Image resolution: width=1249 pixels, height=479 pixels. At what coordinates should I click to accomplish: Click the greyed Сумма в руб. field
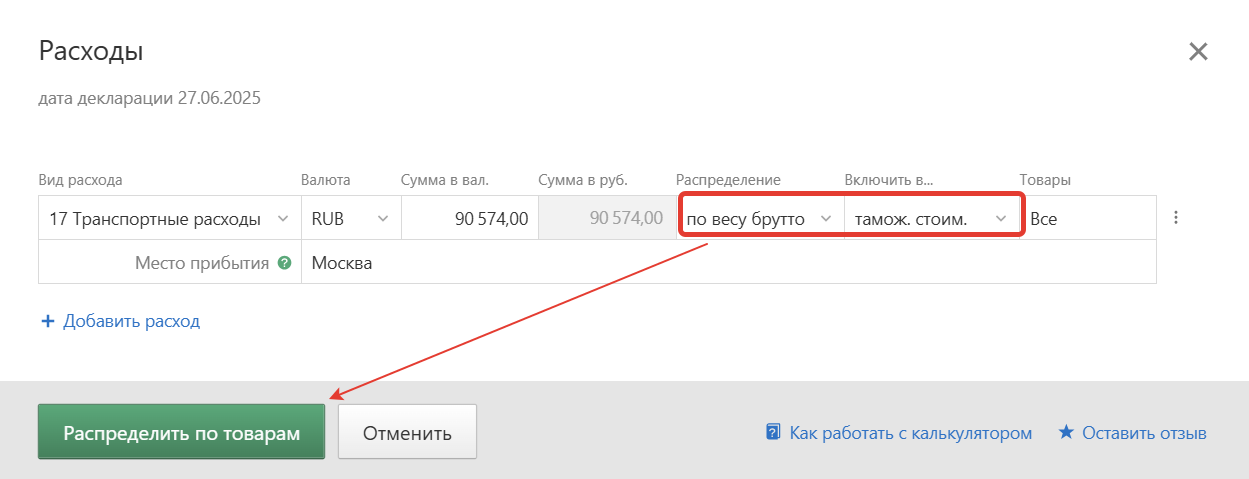pyautogui.click(x=607, y=218)
